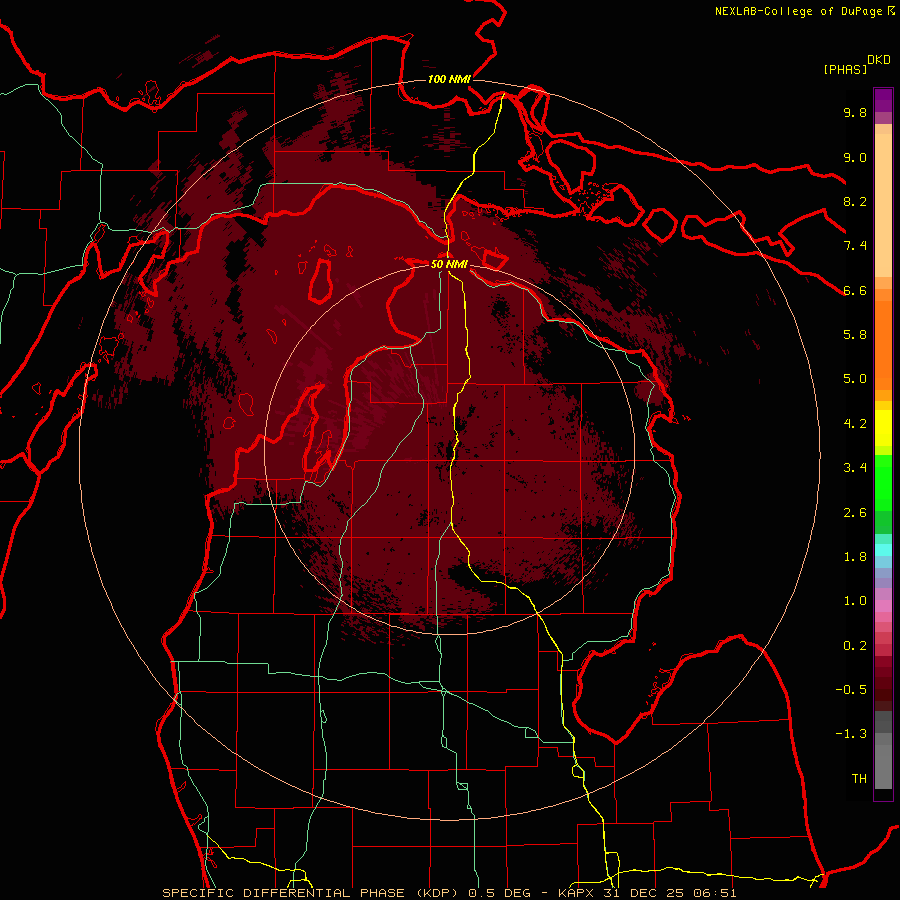
Task: Click the 2.6 color scale value
Action: pos(855,513)
